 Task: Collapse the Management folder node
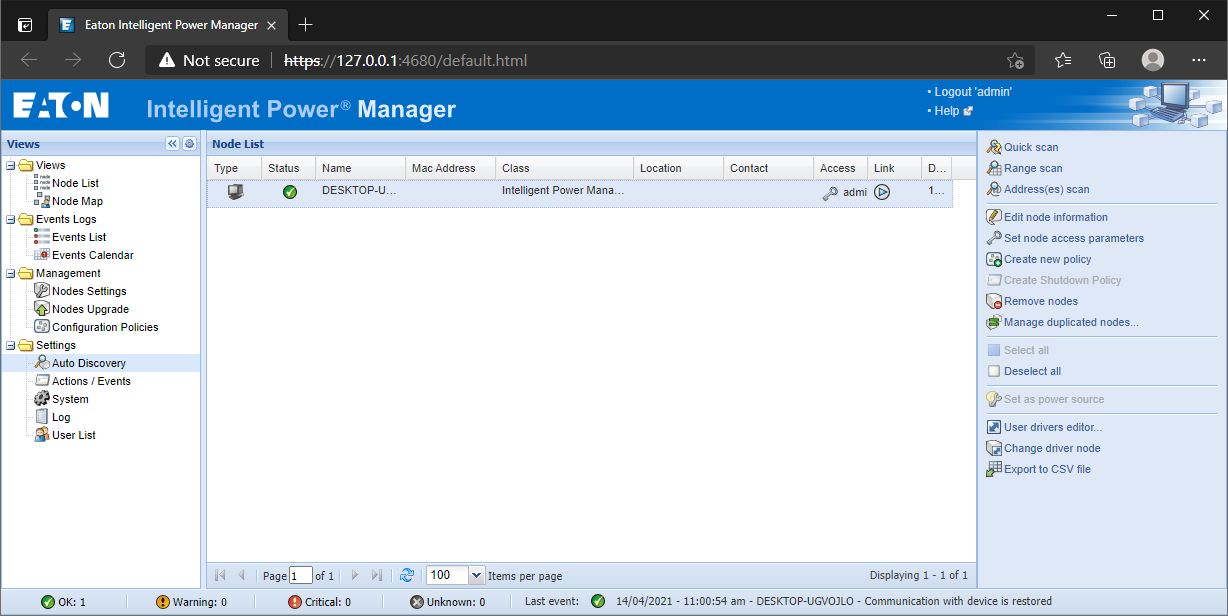pyautogui.click(x=10, y=273)
